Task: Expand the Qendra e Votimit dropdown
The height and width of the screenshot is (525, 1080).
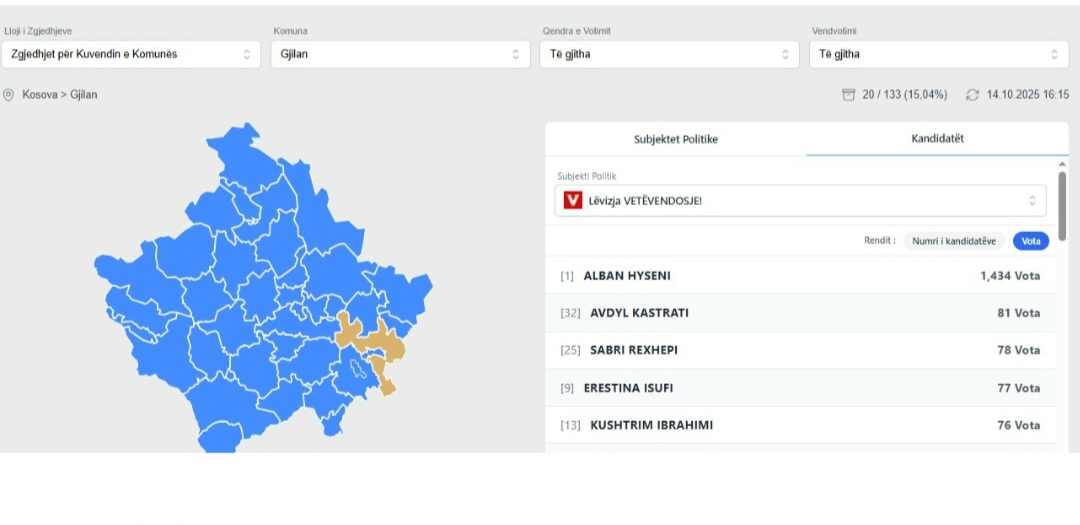Action: 669,55
